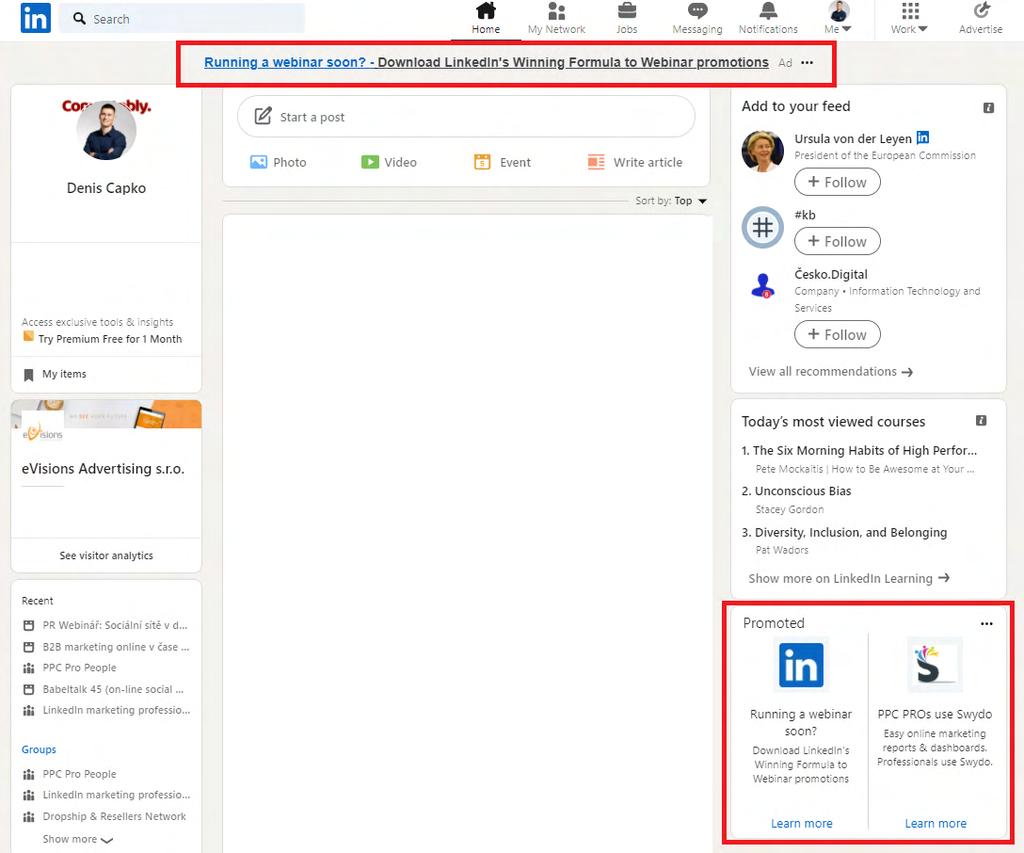
Task: Open the webinar ad banner link
Action: point(486,62)
